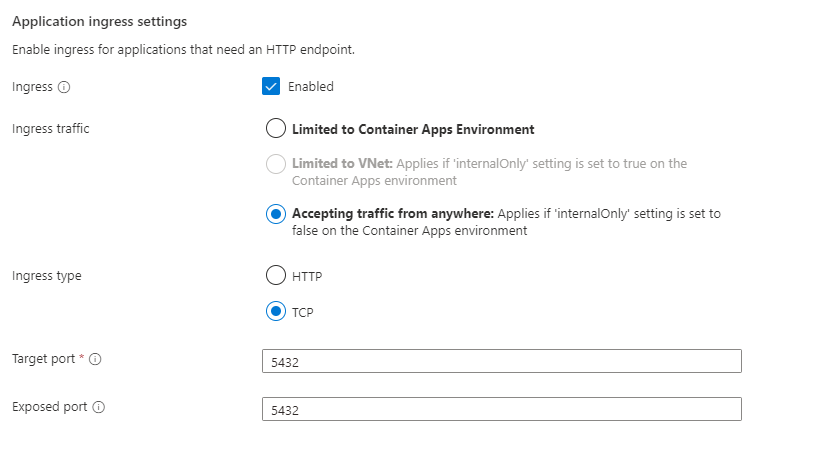Screen dimensions: 830x472
Task: Uncheck the Ingress Enabled checkbox
Action: click(x=271, y=86)
